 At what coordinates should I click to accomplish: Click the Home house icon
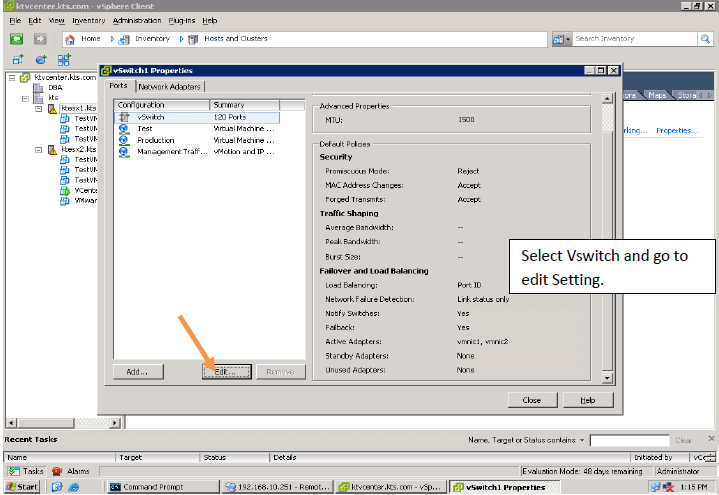70,40
